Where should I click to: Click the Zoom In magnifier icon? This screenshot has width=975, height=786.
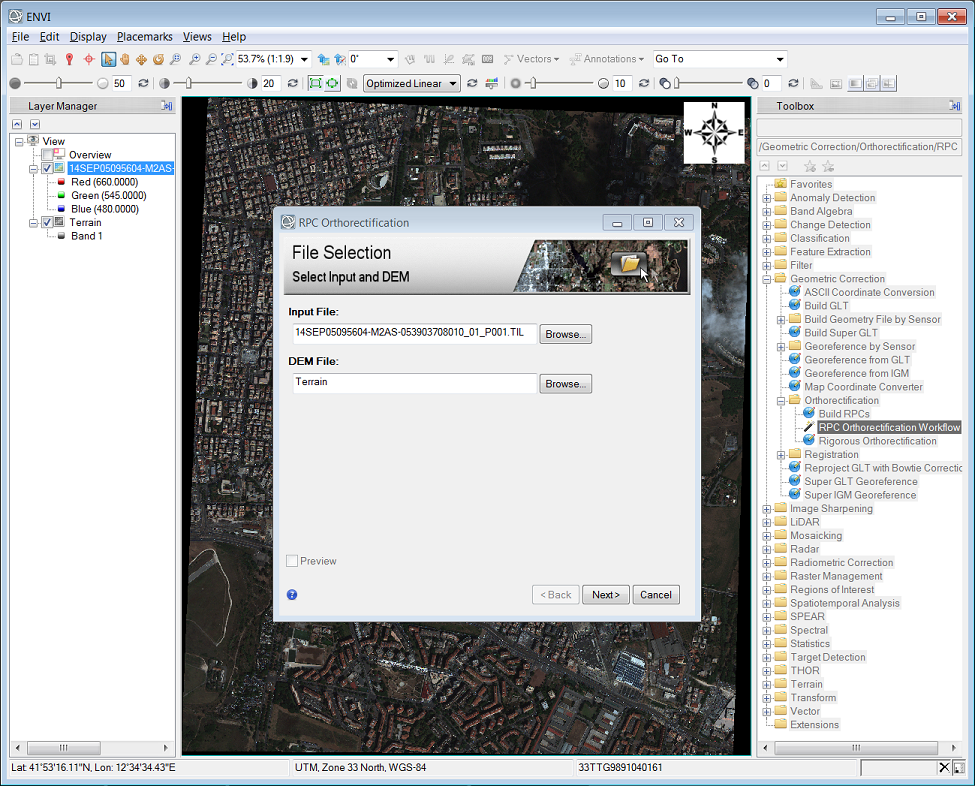pyautogui.click(x=194, y=60)
